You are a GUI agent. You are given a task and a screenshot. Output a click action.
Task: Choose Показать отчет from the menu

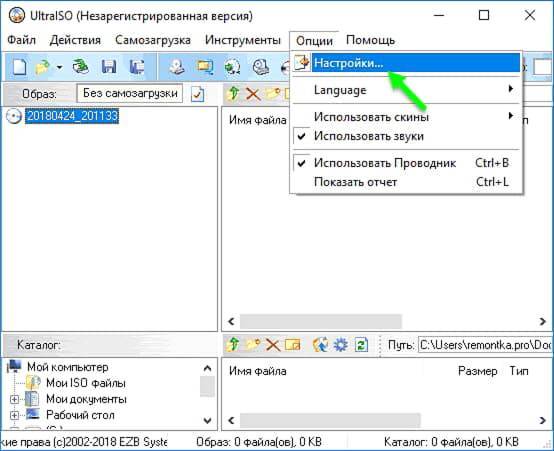(406, 182)
